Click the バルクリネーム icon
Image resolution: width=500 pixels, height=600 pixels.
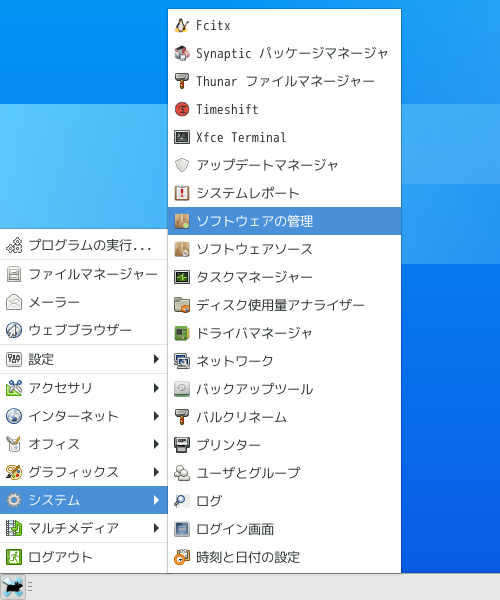(x=182, y=417)
